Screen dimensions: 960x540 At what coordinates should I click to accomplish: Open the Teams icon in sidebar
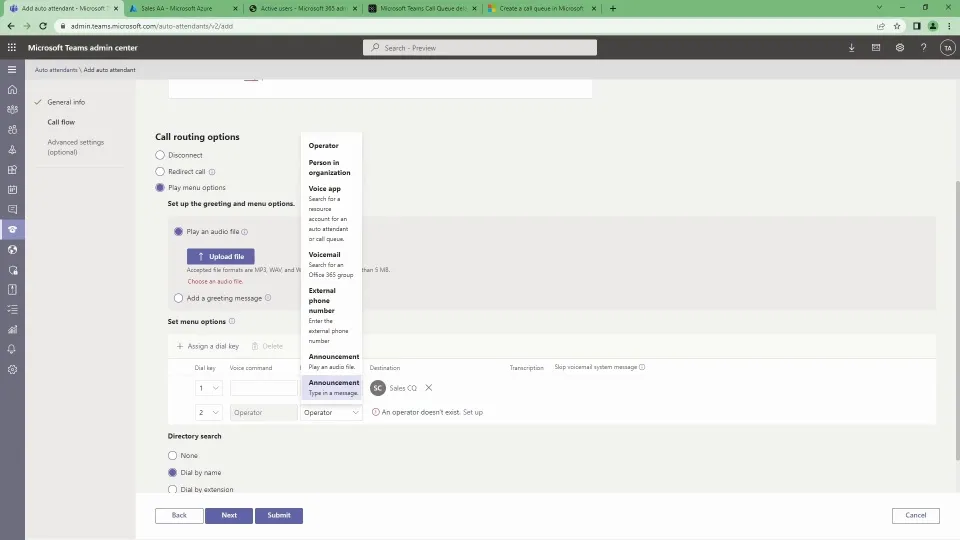click(x=12, y=110)
